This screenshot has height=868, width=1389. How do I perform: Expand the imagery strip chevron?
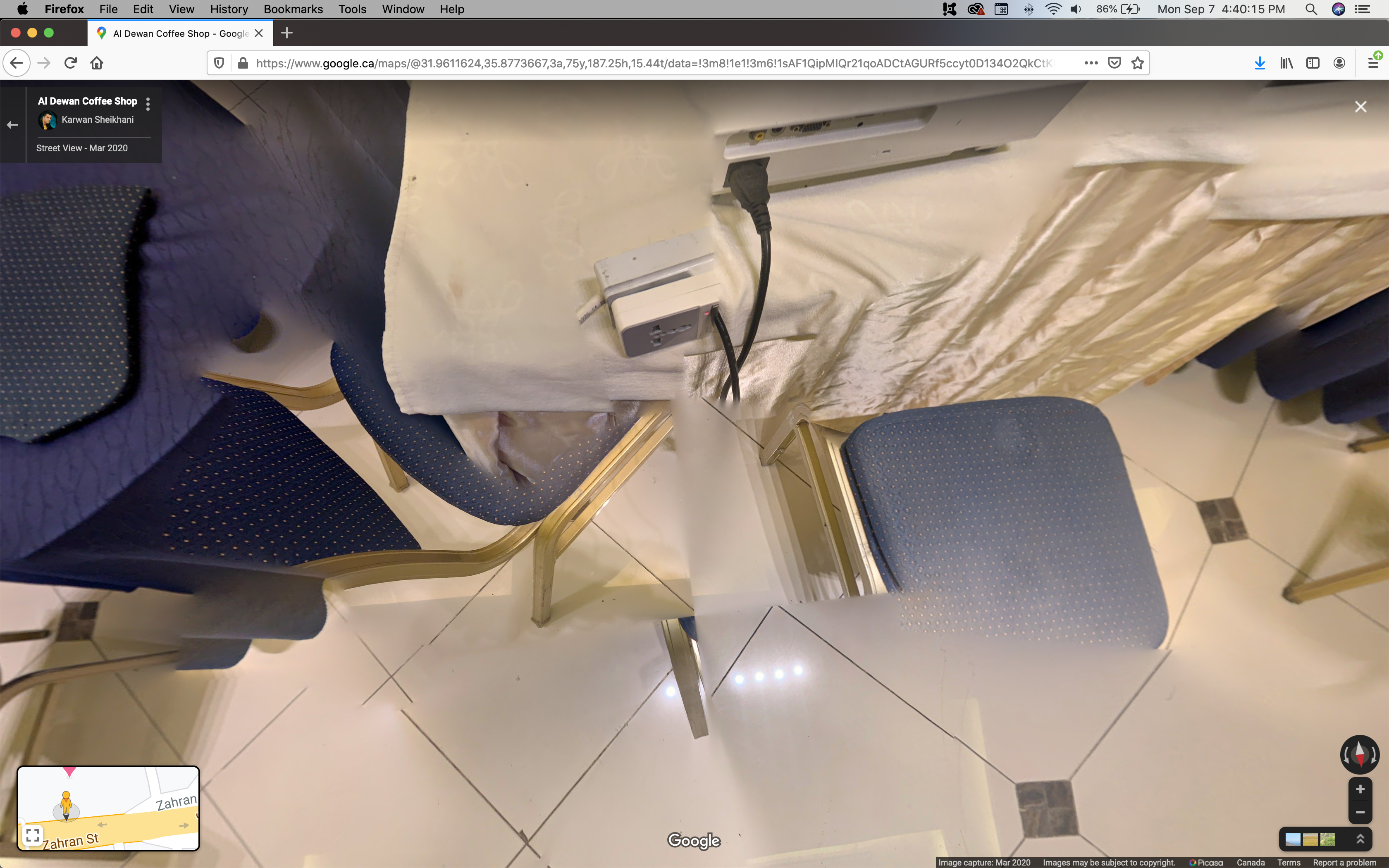coord(1360,839)
